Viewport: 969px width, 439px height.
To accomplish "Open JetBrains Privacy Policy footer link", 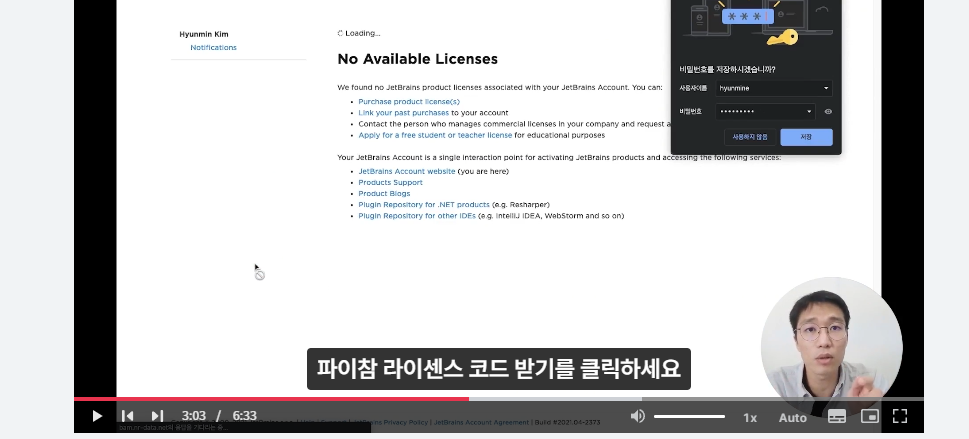I will tap(390, 422).
